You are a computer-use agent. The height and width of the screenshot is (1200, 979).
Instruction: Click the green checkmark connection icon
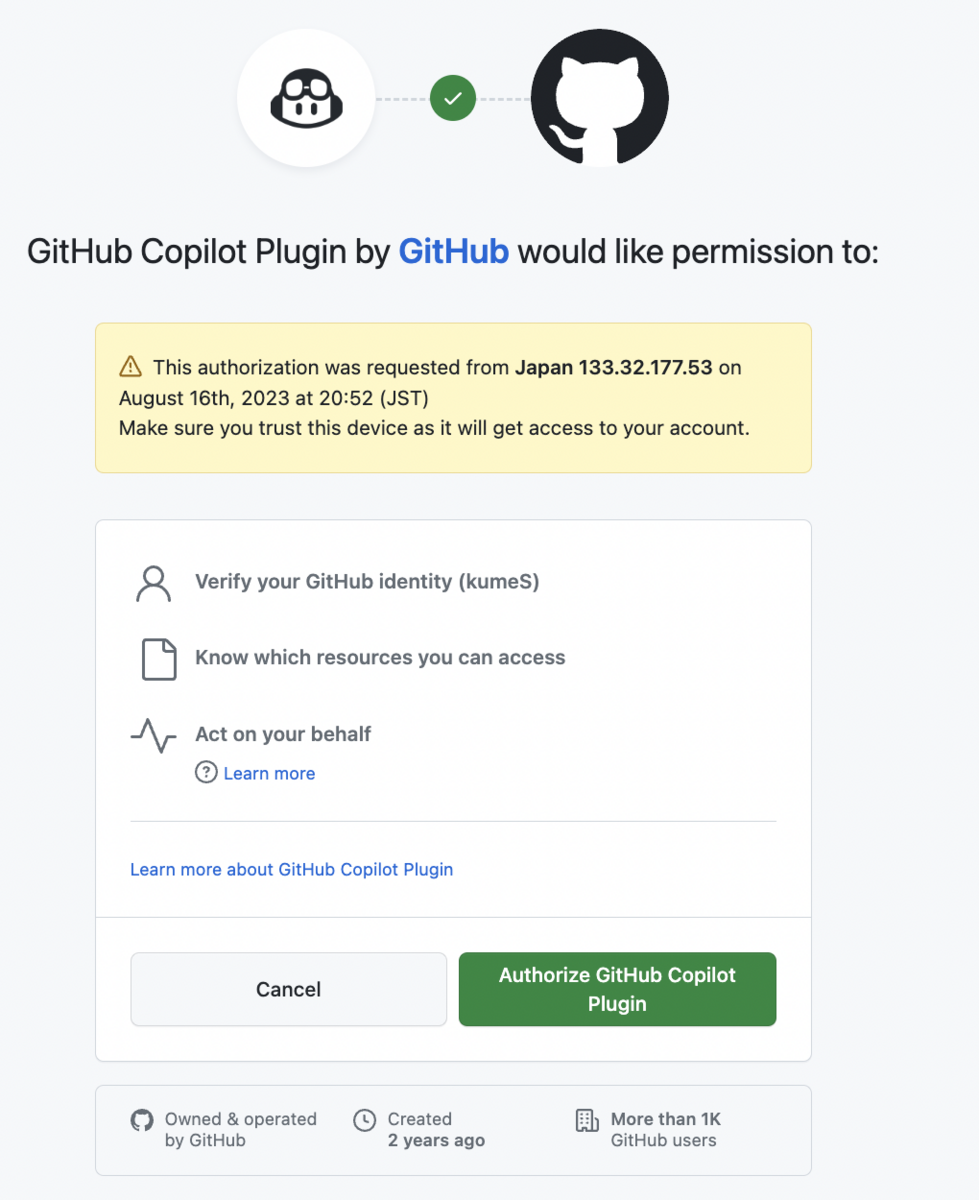453,98
